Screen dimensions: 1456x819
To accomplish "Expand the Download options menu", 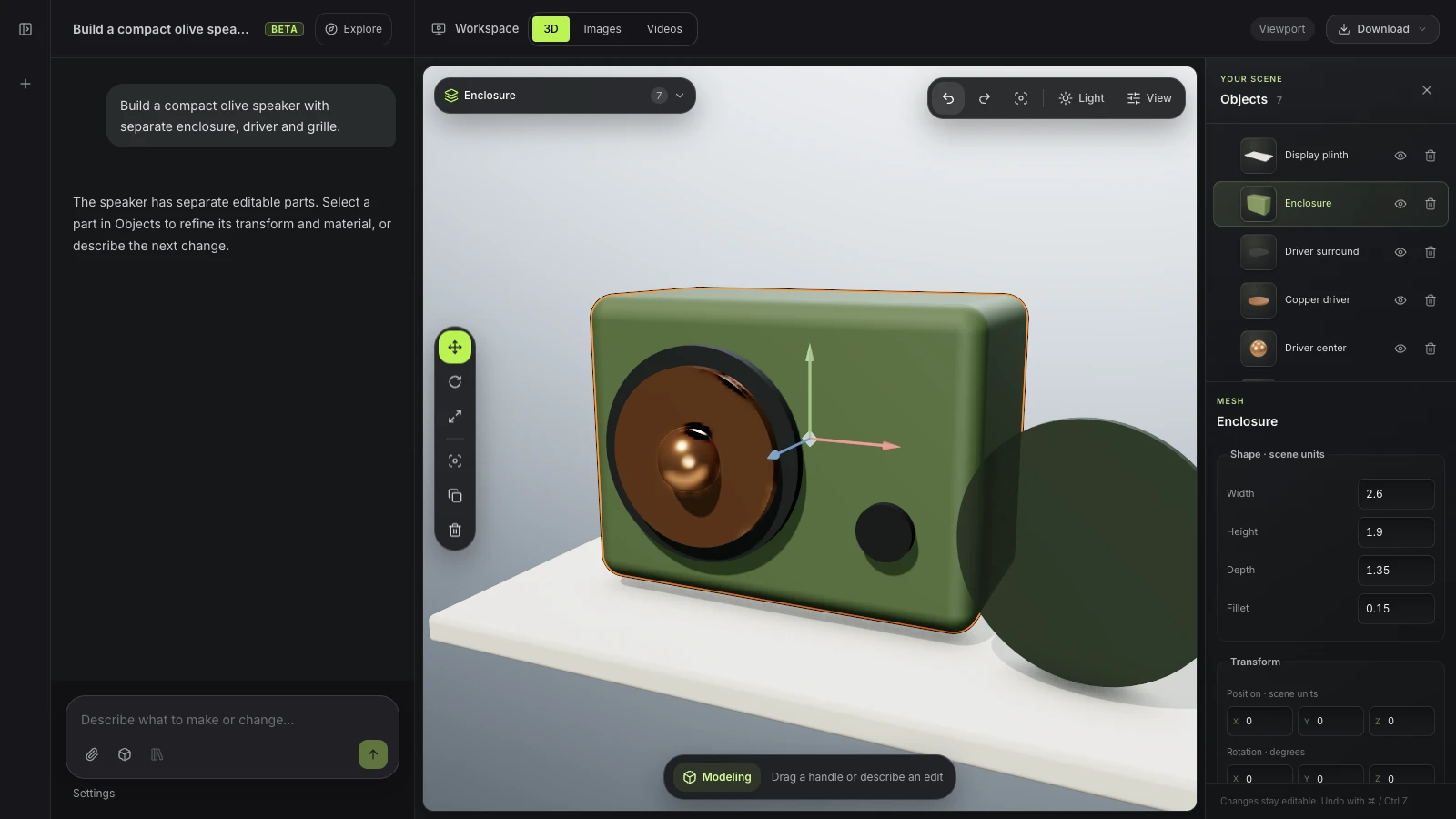I will [x=1382, y=29].
